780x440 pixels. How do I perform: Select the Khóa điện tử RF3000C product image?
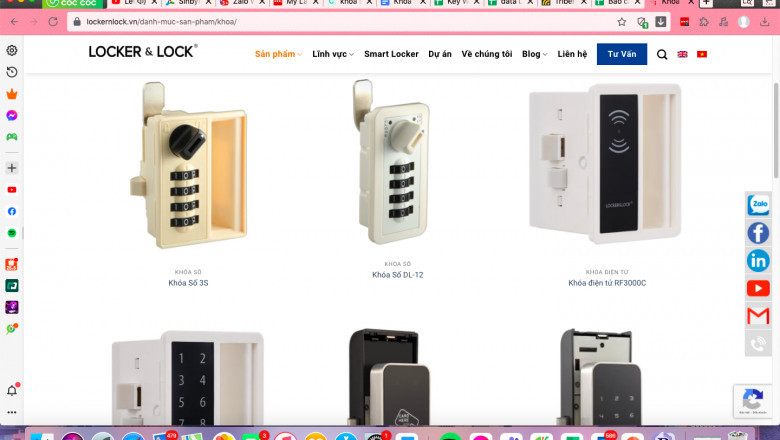[605, 164]
